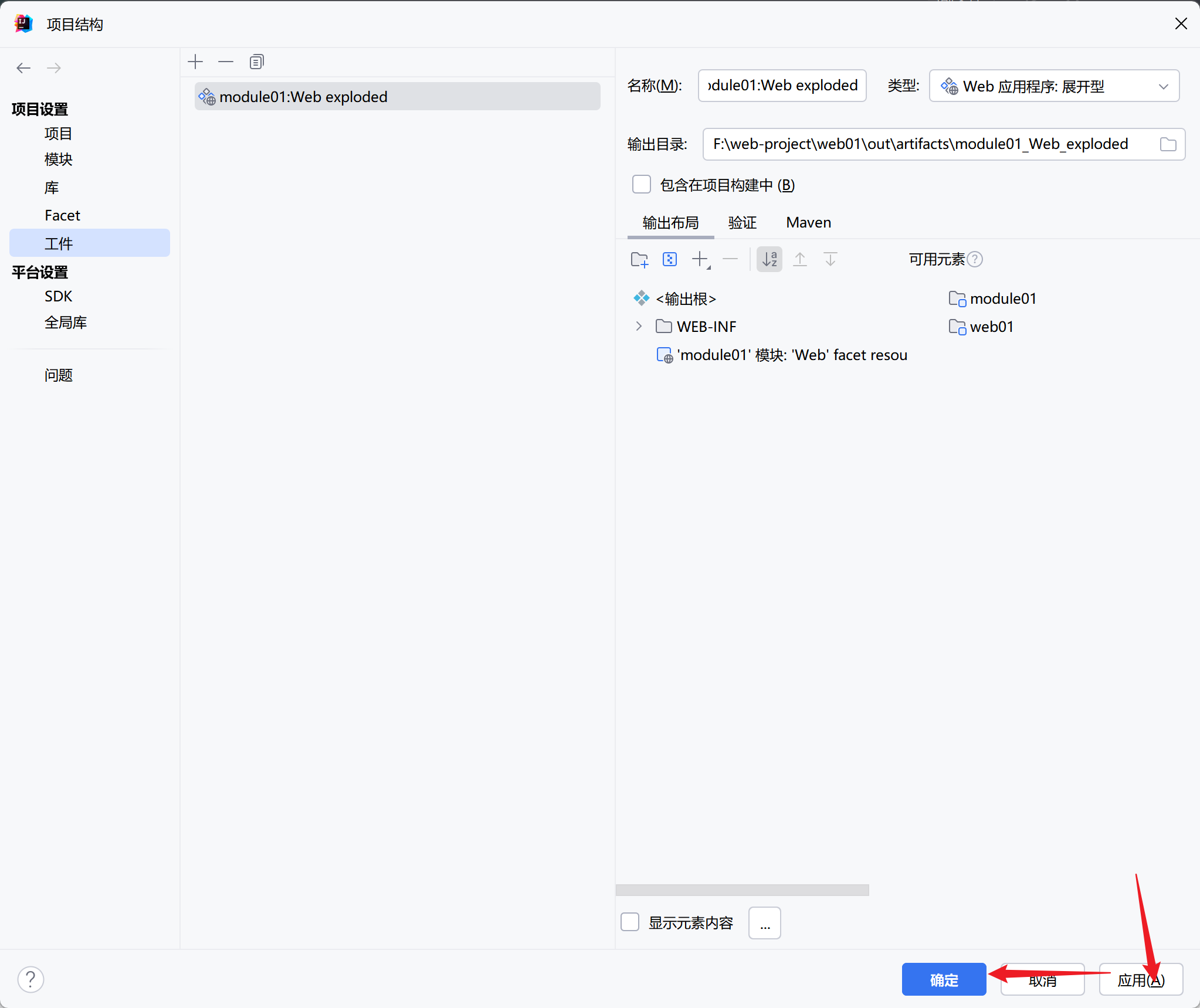Image resolution: width=1200 pixels, height=1008 pixels.
Task: Click the remove artifact minus icon
Action: [226, 62]
